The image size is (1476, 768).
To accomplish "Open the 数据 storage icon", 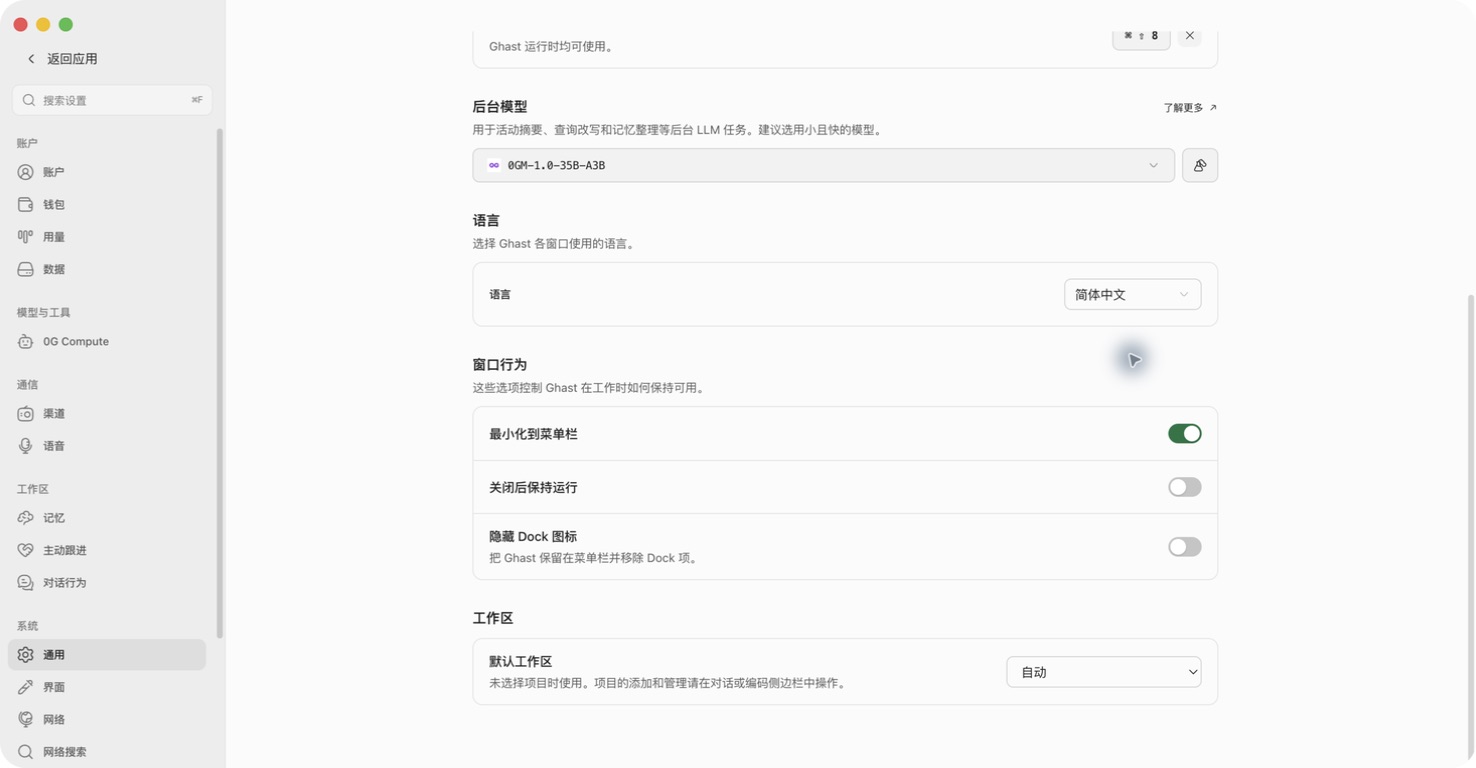I will click(x=26, y=269).
